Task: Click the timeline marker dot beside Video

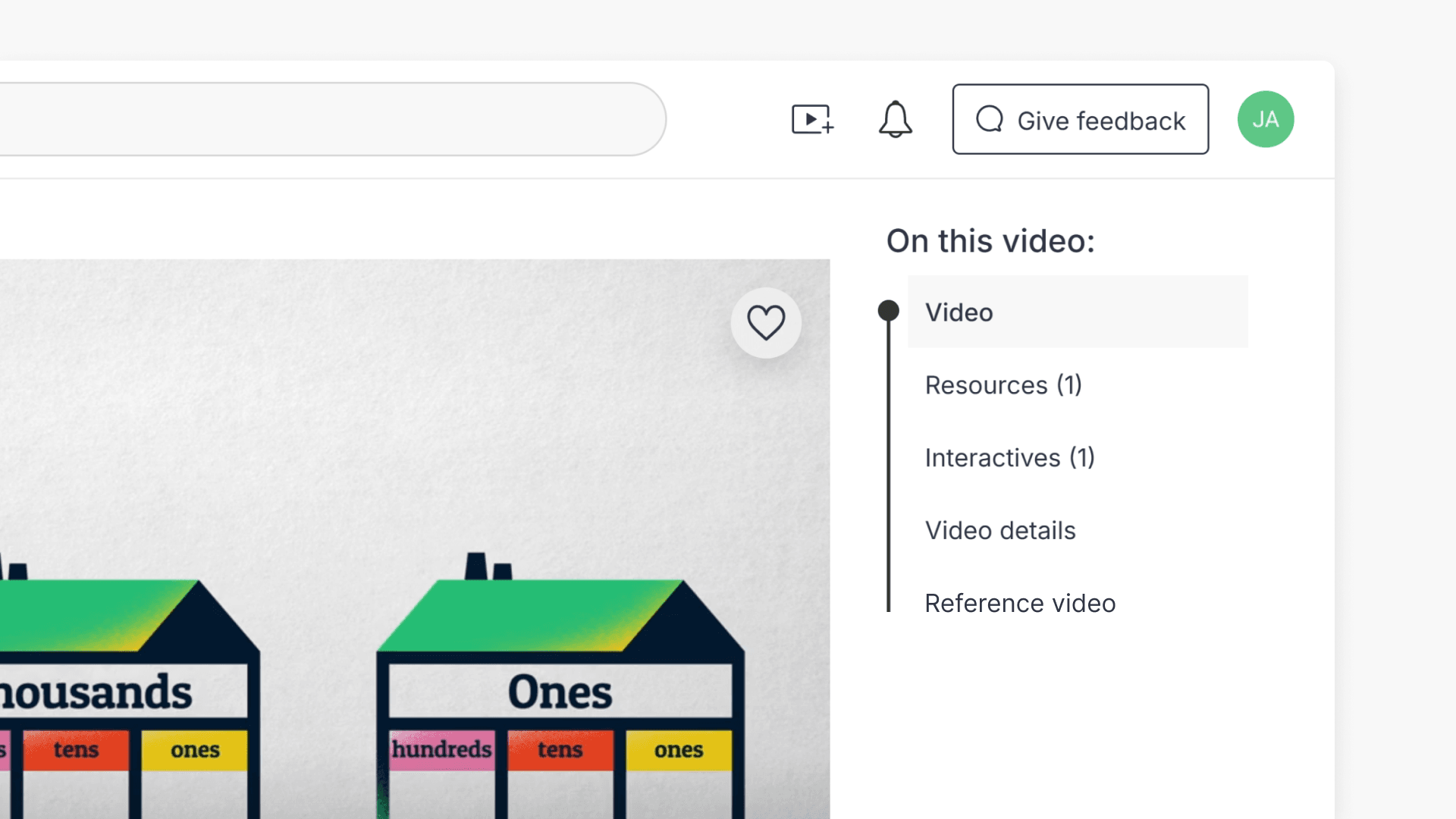Action: pyautogui.click(x=888, y=310)
